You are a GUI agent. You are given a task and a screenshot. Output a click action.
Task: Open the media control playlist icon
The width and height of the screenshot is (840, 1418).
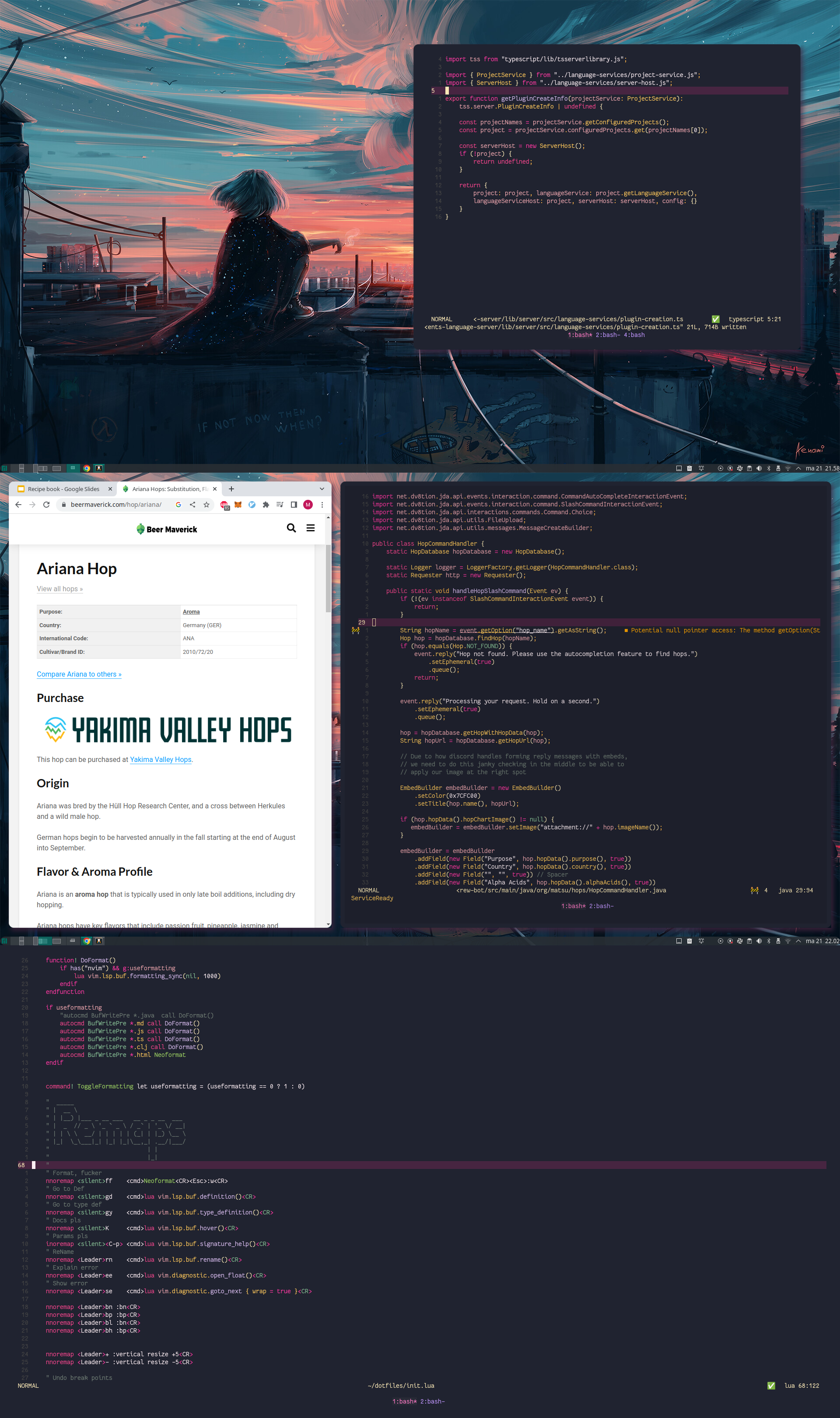280,504
